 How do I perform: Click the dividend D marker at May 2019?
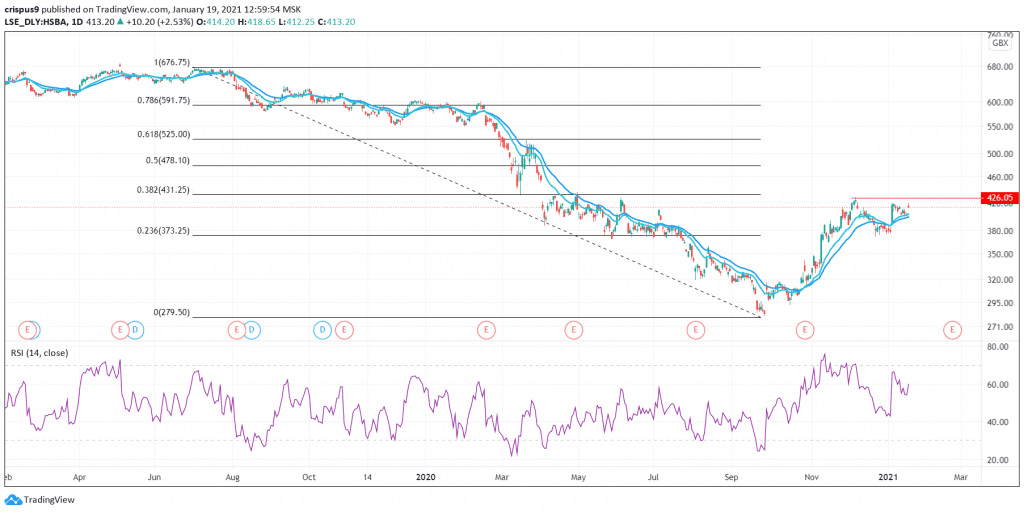click(x=135, y=330)
